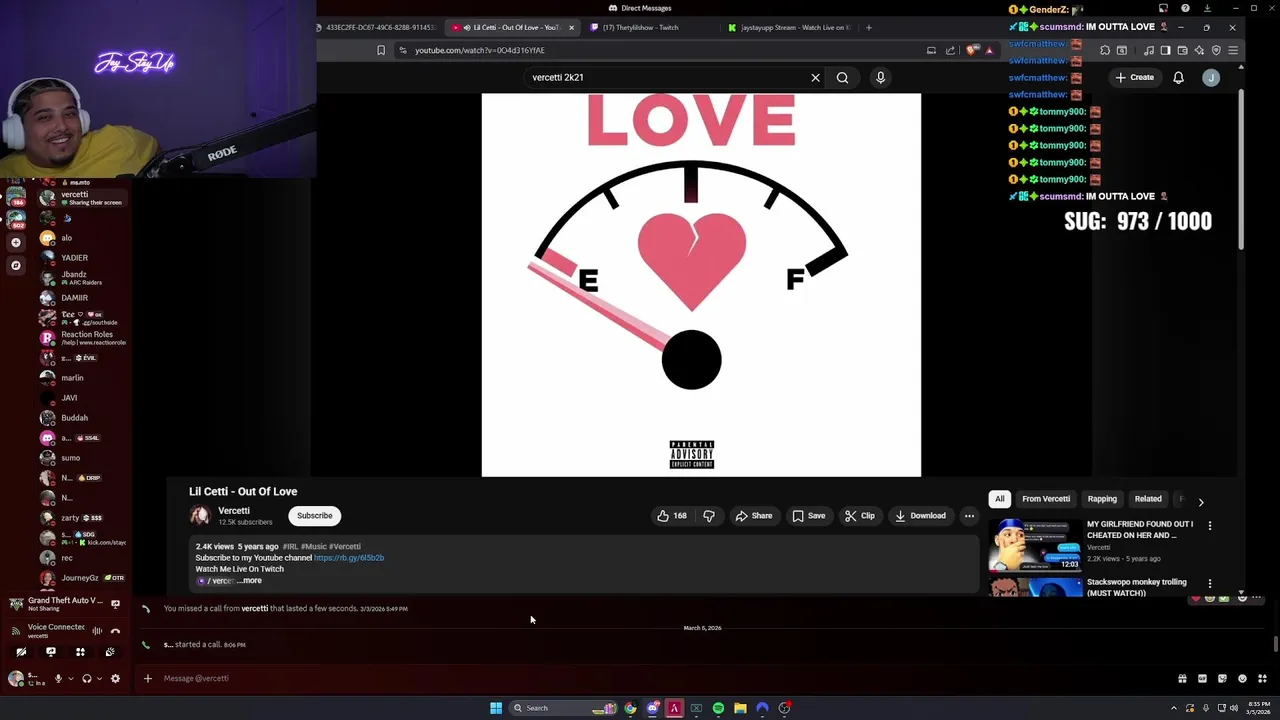Open Reaction Roles direct message
This screenshot has height=720, width=1280.
(81, 338)
